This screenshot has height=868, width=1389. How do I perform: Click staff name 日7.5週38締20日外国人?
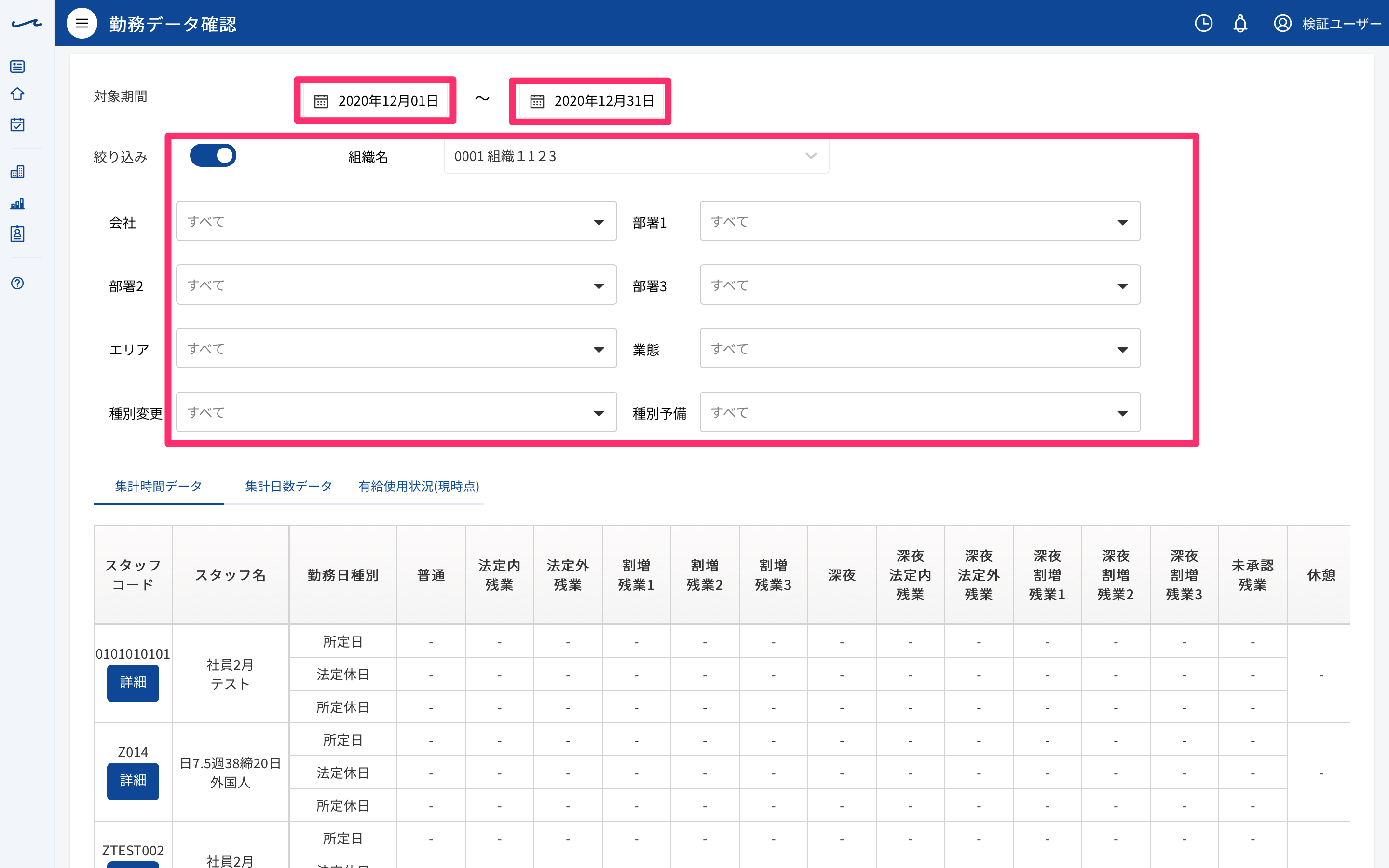pyautogui.click(x=230, y=773)
